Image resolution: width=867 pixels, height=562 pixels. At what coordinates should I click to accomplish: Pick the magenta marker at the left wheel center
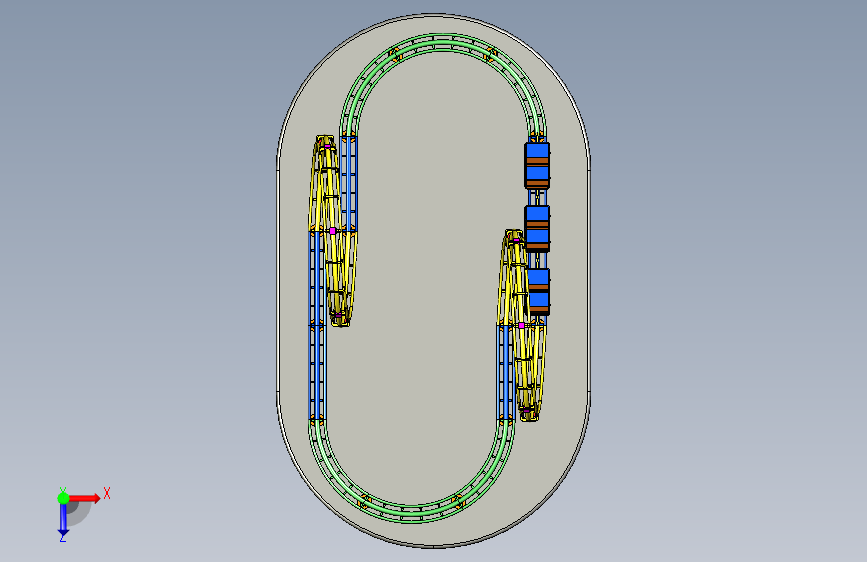[x=332, y=231]
